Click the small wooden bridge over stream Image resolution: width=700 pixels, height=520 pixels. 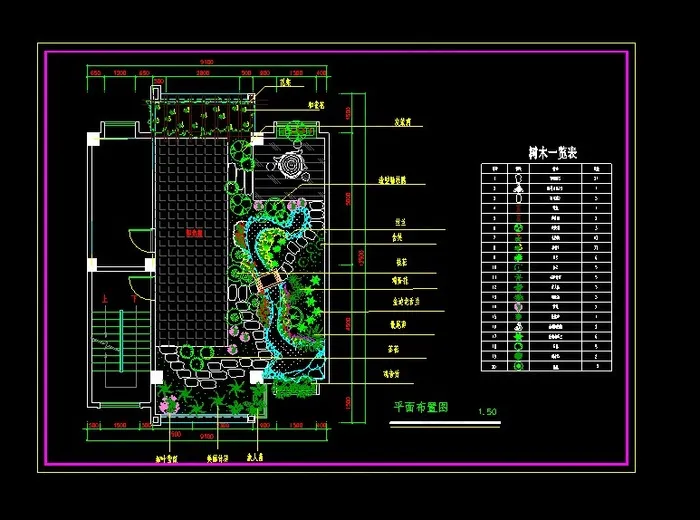coord(266,284)
